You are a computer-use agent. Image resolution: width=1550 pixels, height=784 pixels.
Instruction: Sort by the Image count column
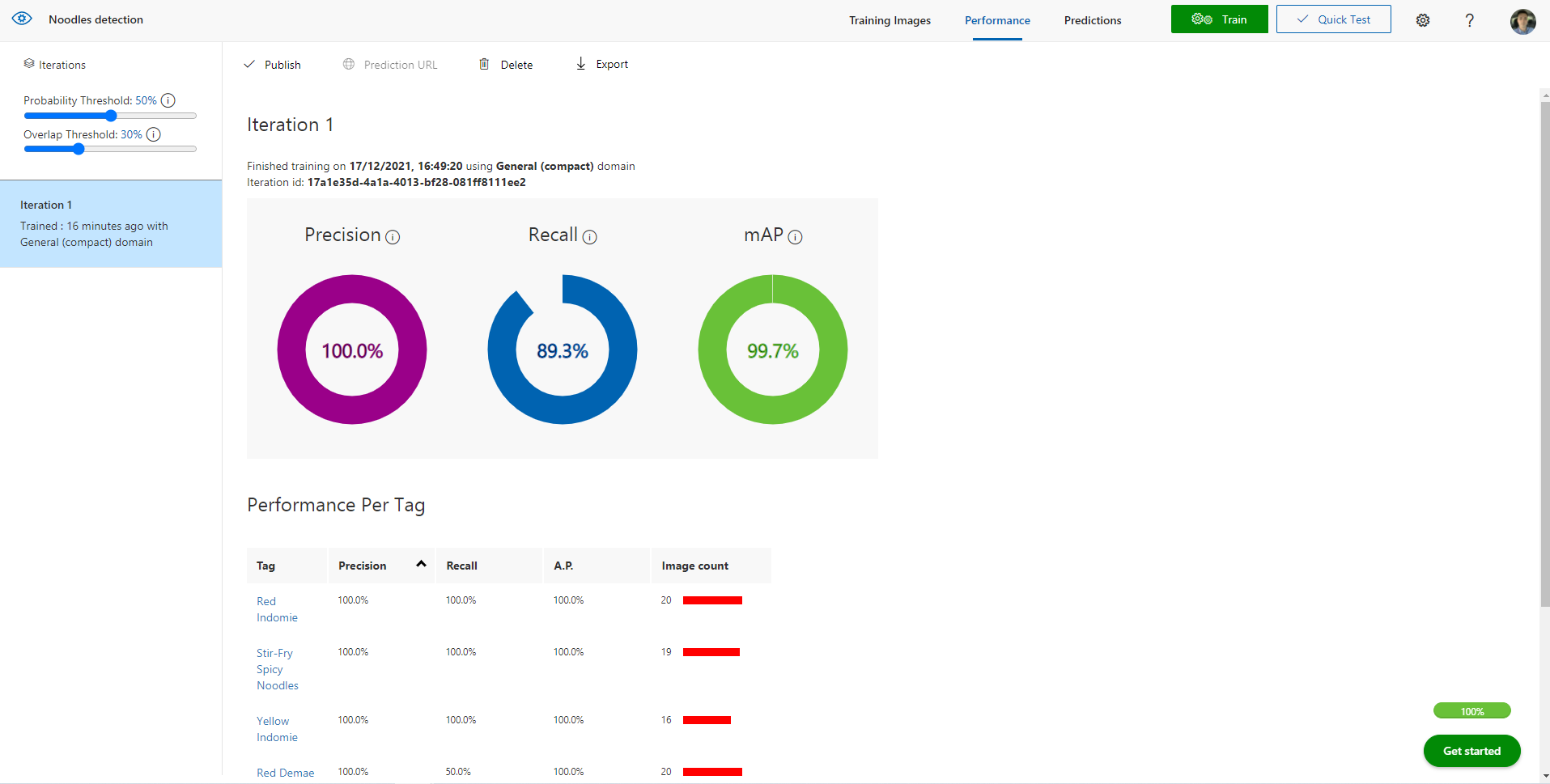click(x=694, y=566)
